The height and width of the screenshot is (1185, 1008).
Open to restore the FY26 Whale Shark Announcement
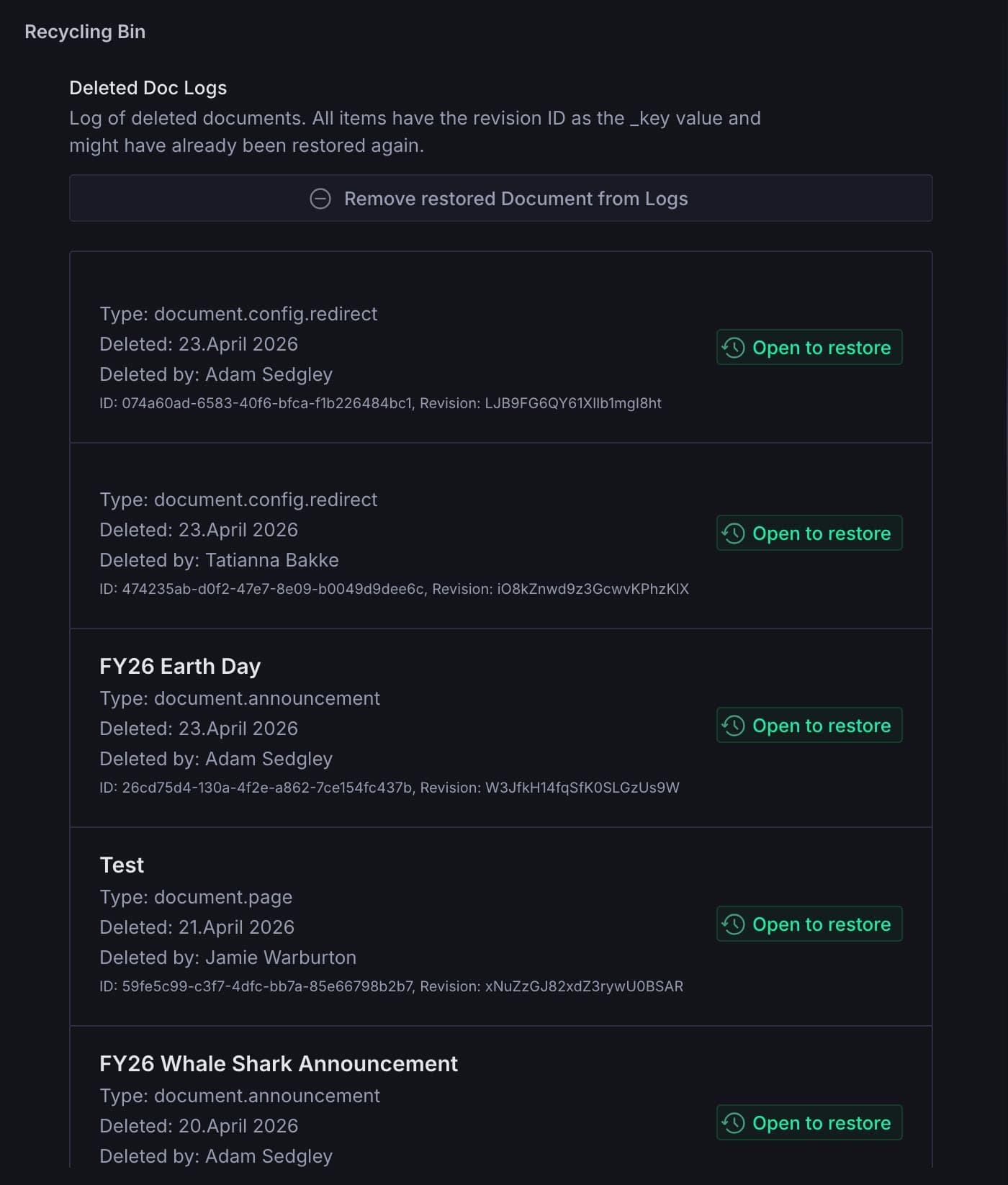pyautogui.click(x=809, y=1122)
